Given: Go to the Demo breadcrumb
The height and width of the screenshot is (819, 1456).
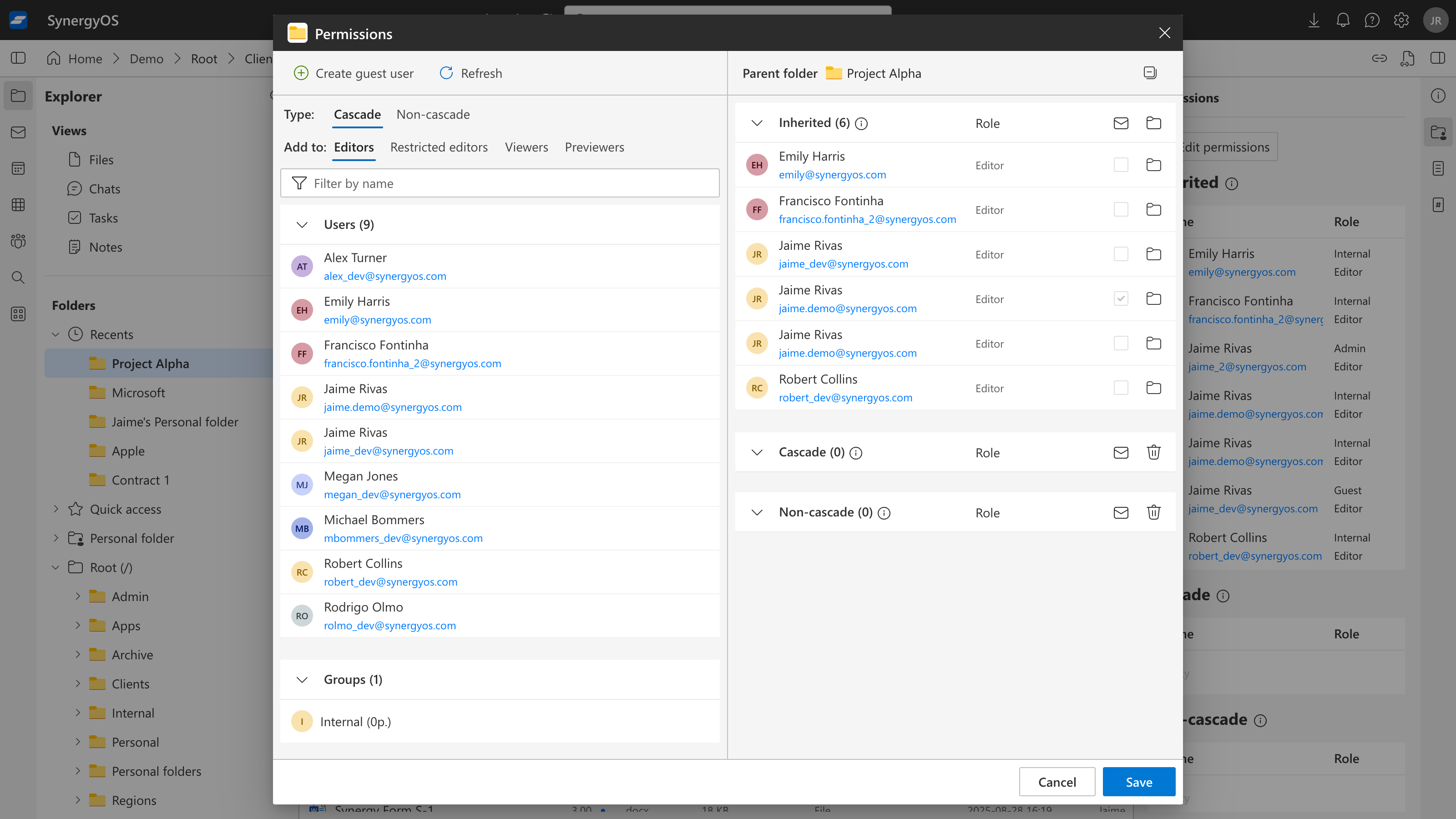Looking at the screenshot, I should pyautogui.click(x=147, y=59).
